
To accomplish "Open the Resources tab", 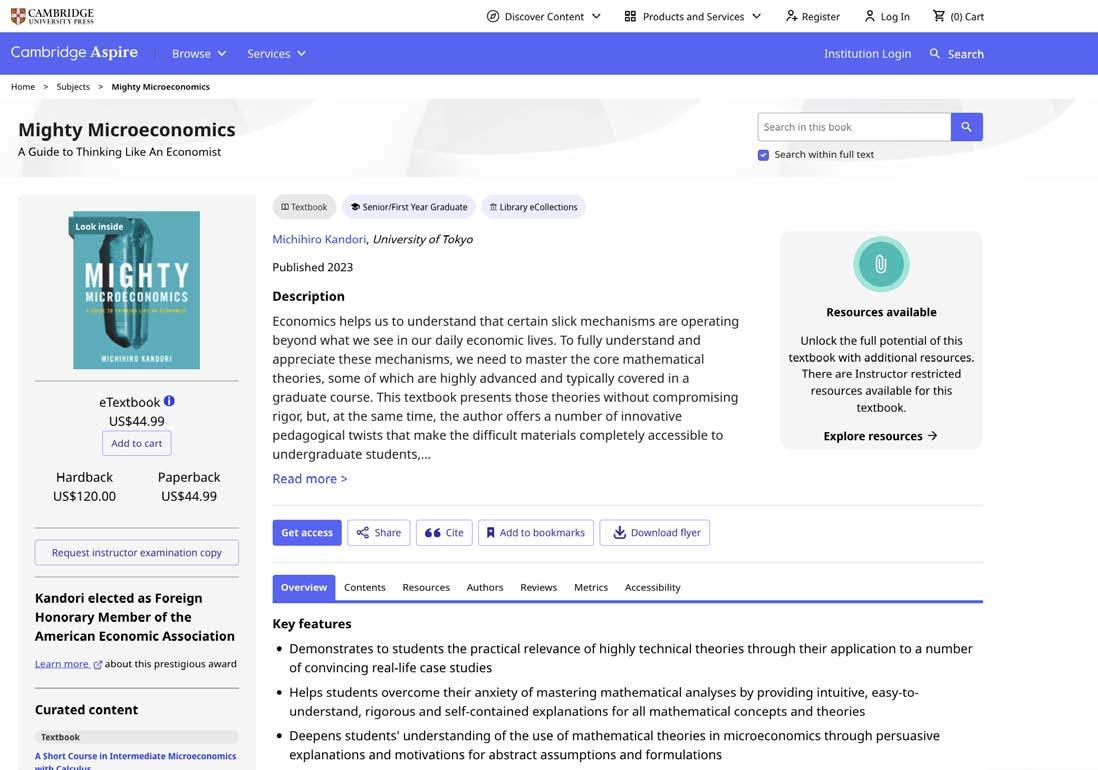I will pos(426,587).
